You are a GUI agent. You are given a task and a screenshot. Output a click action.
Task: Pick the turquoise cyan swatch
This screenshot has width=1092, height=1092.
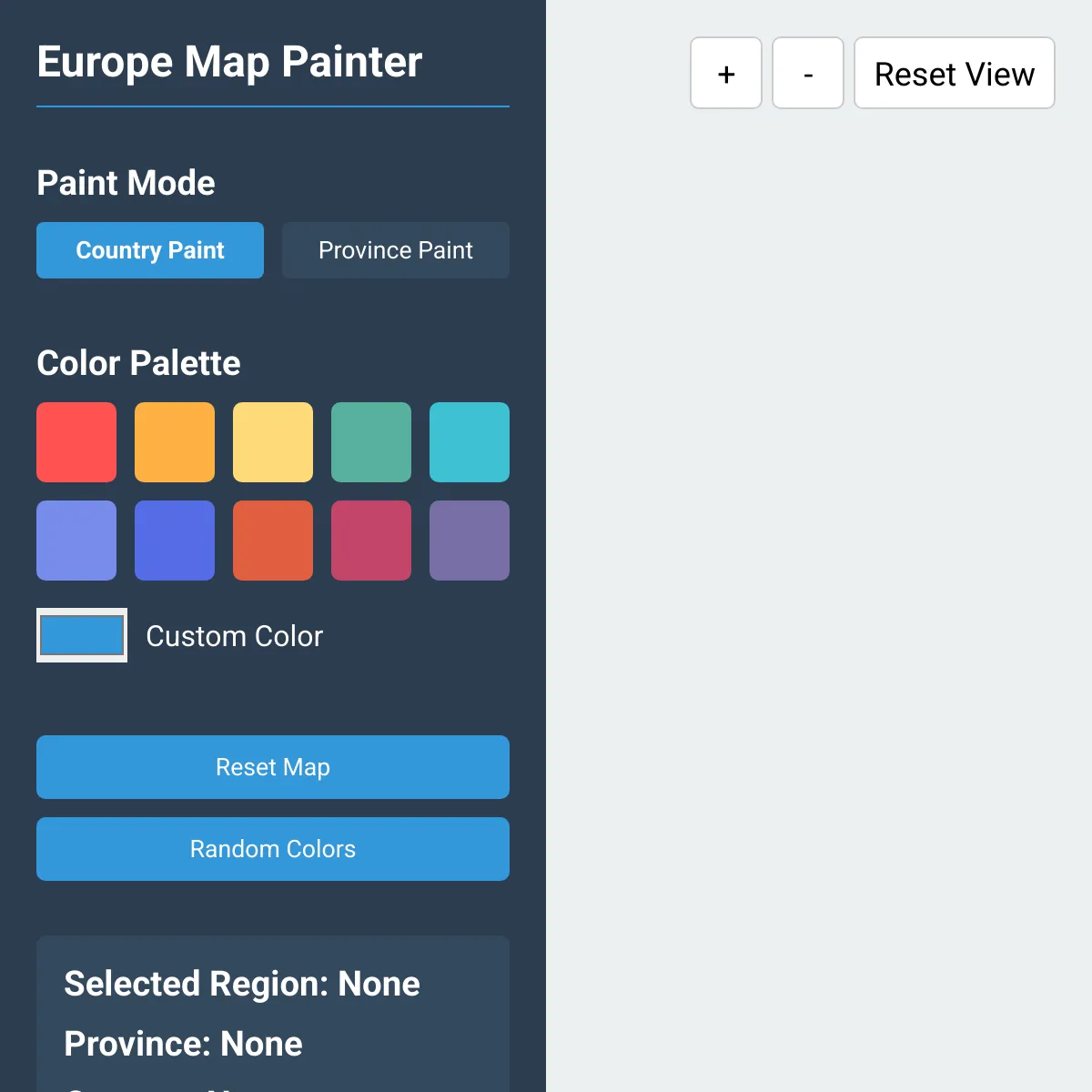[x=470, y=442]
